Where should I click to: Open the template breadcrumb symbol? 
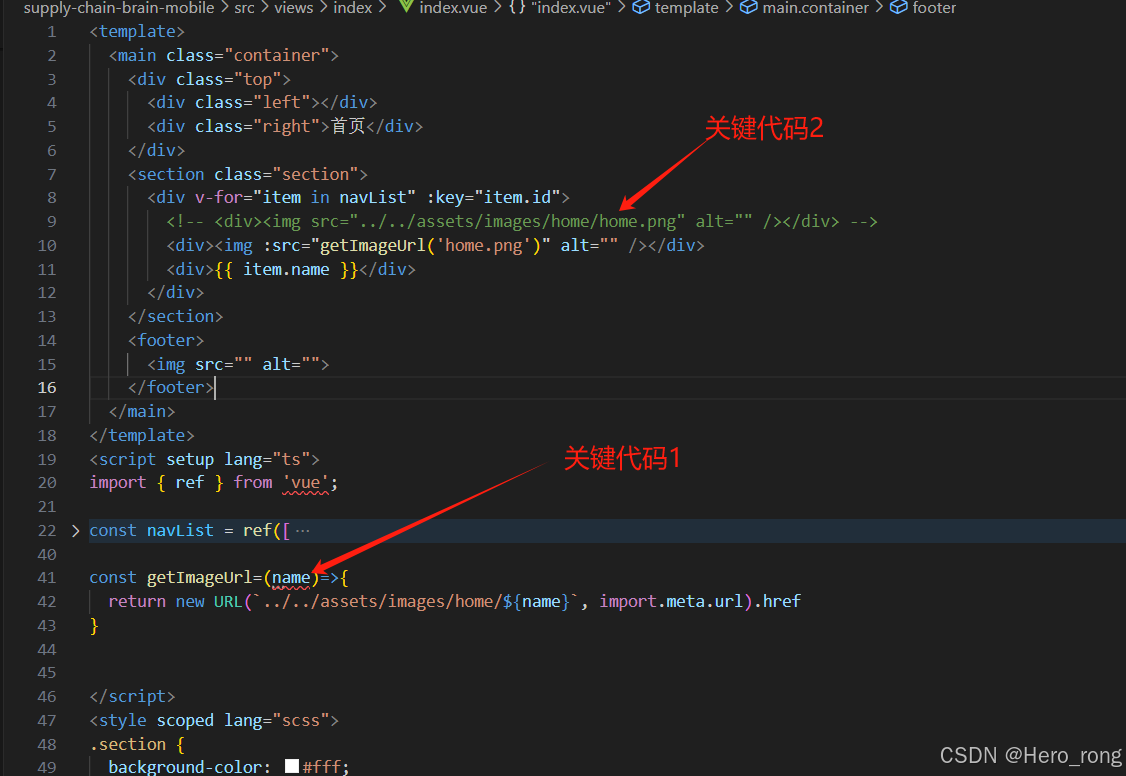coord(687,8)
